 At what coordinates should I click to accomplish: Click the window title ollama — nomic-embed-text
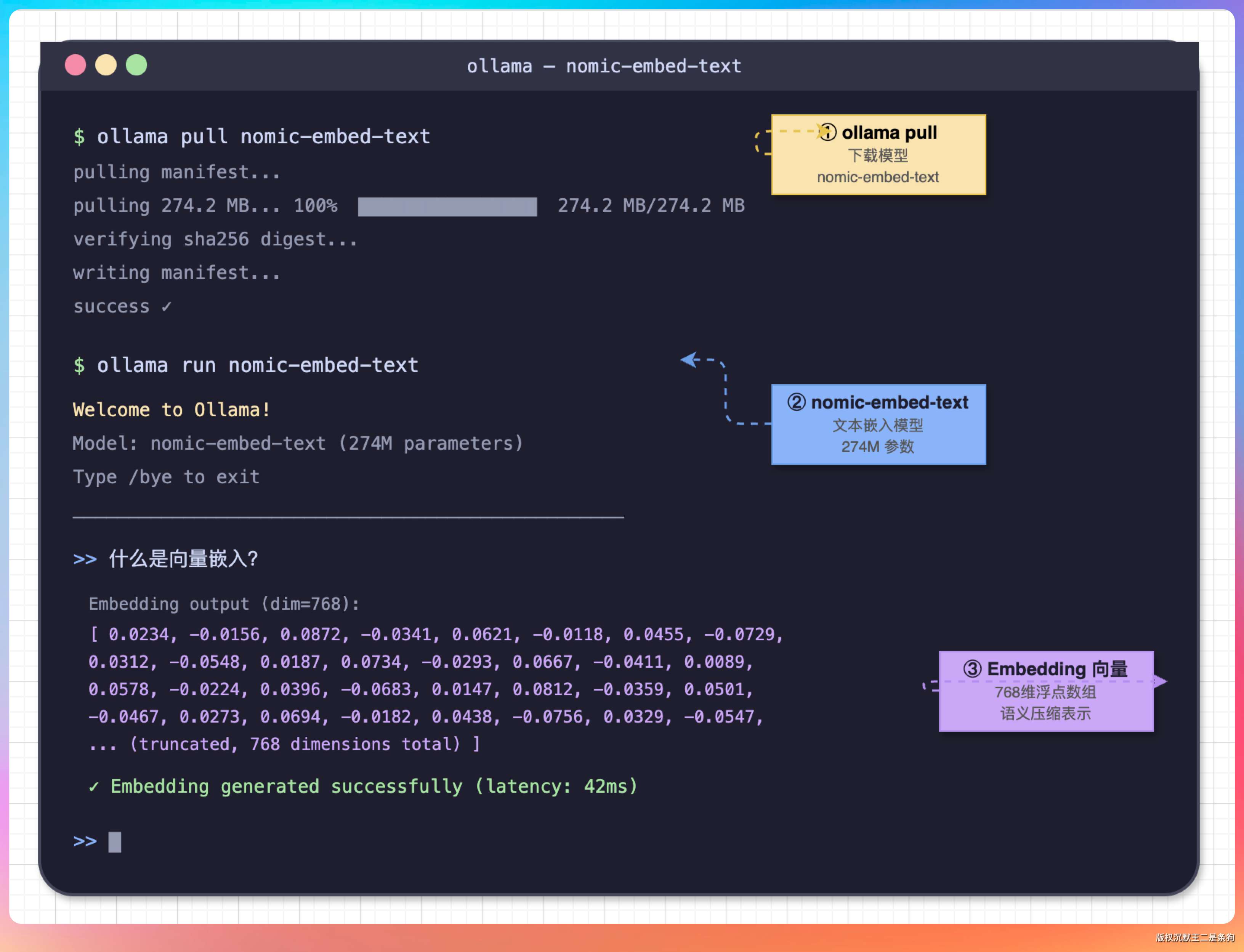pyautogui.click(x=604, y=66)
